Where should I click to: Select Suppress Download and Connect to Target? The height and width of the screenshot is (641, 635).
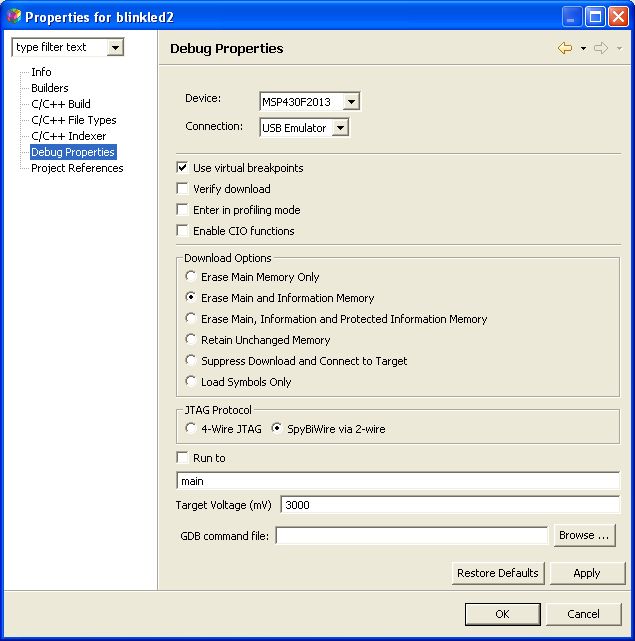point(191,361)
